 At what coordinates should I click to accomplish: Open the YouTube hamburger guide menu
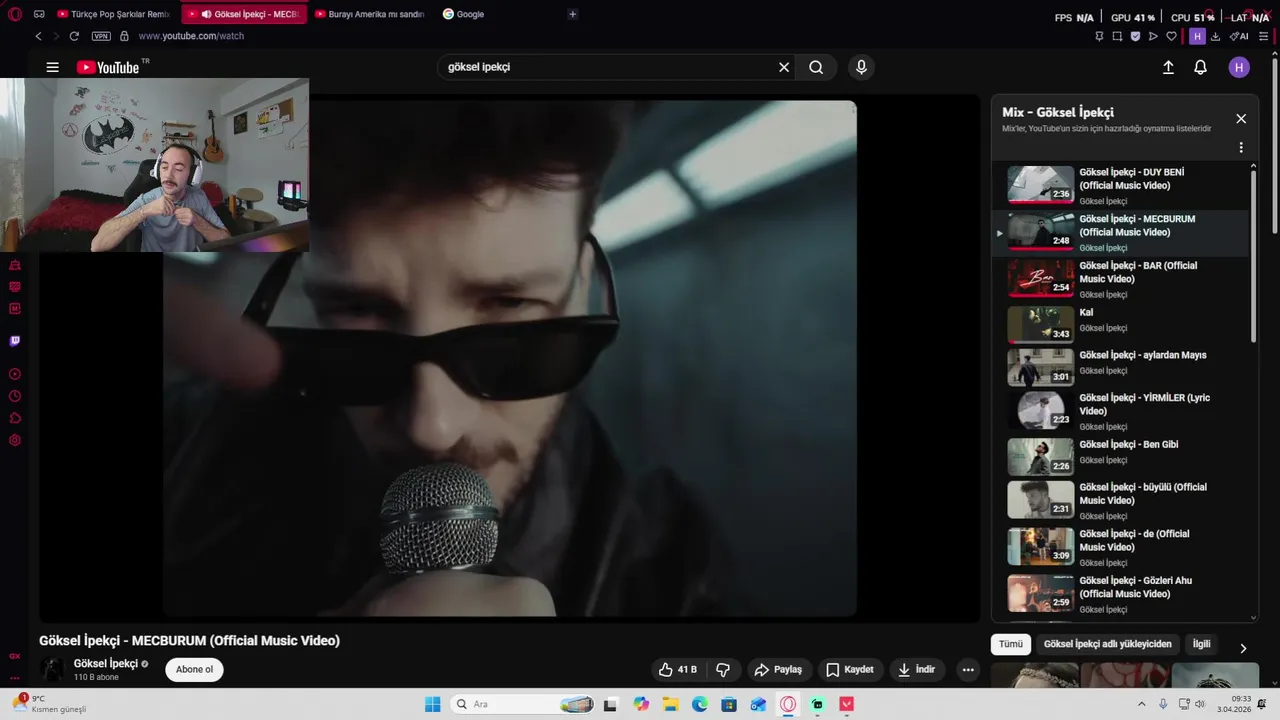coord(52,67)
